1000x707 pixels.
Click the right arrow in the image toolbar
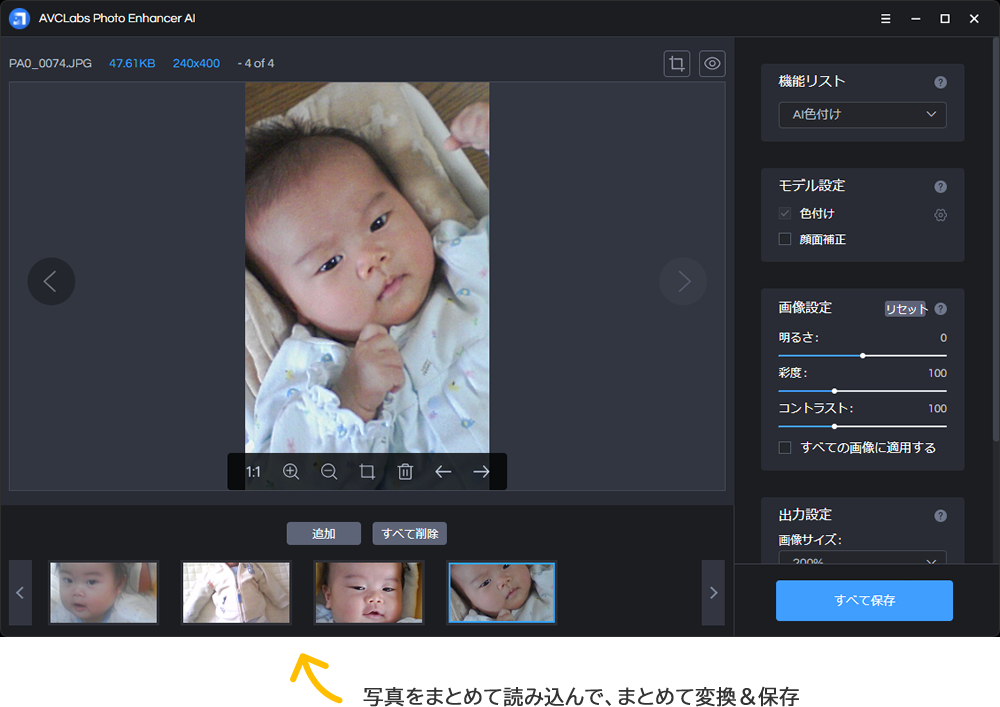[481, 472]
